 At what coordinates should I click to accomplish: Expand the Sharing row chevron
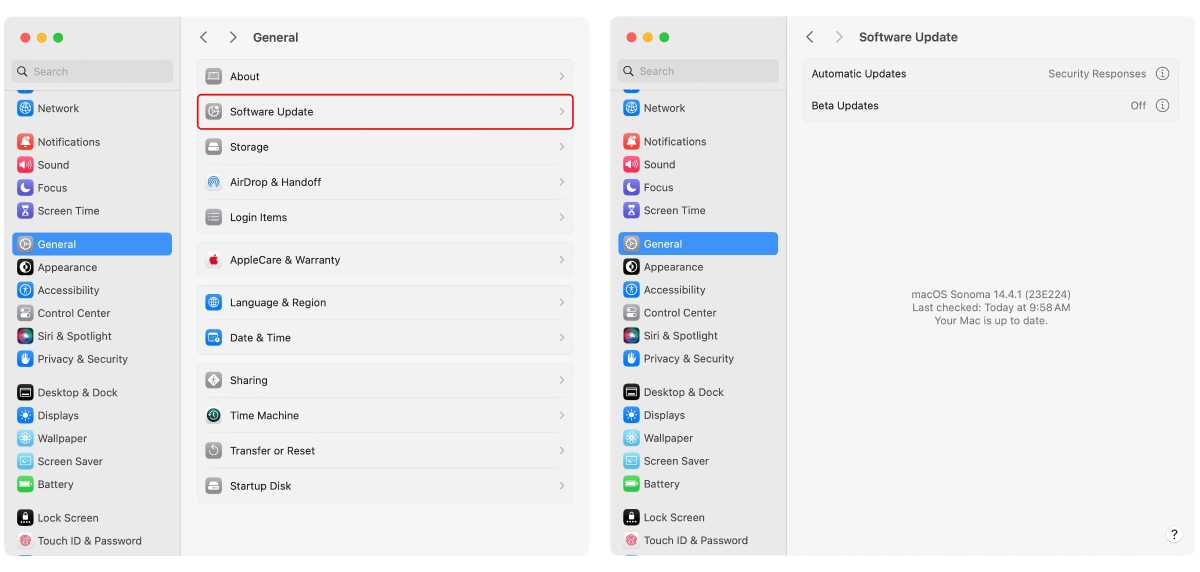click(562, 380)
